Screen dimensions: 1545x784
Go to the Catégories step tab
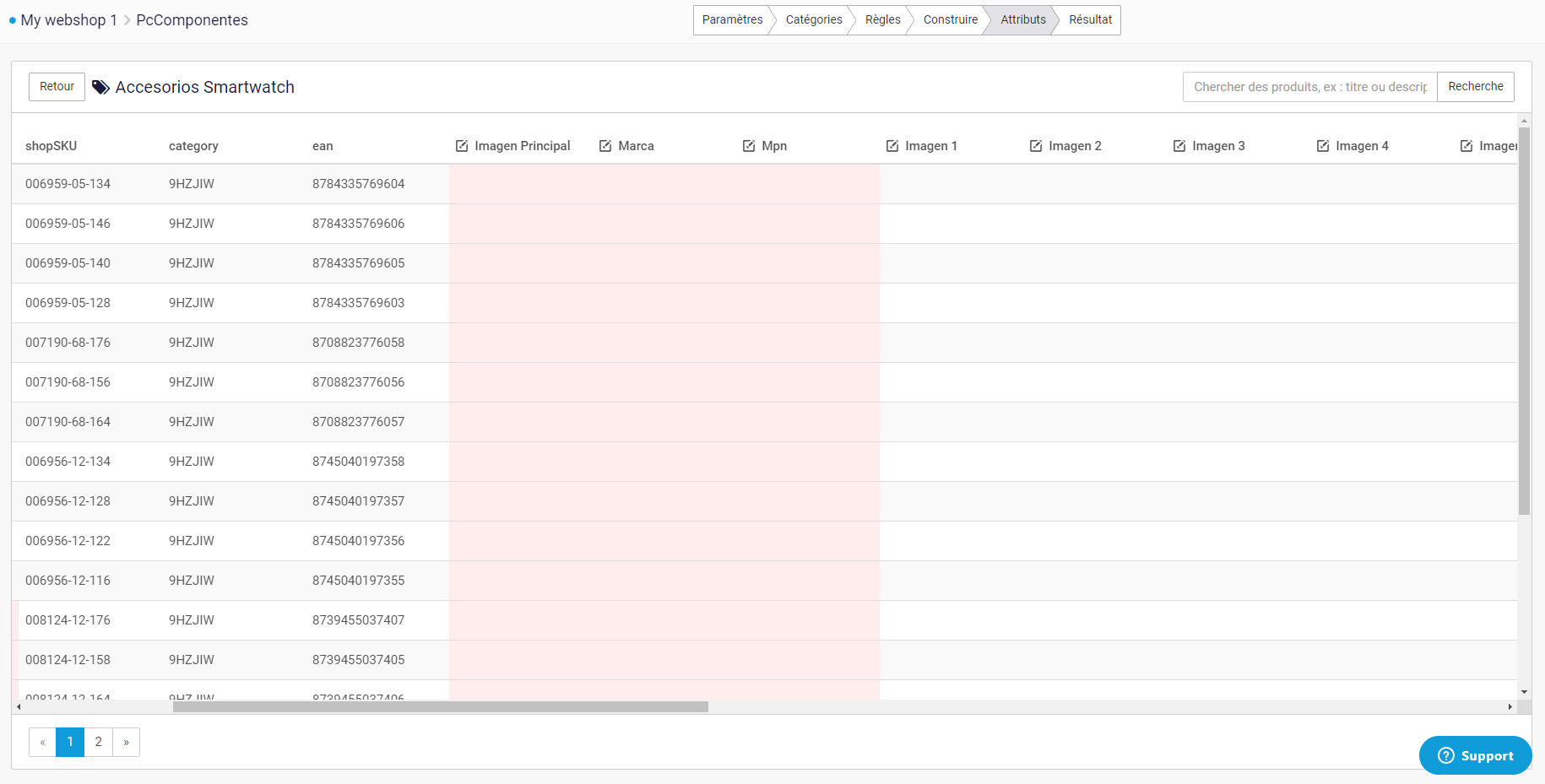[x=814, y=20]
